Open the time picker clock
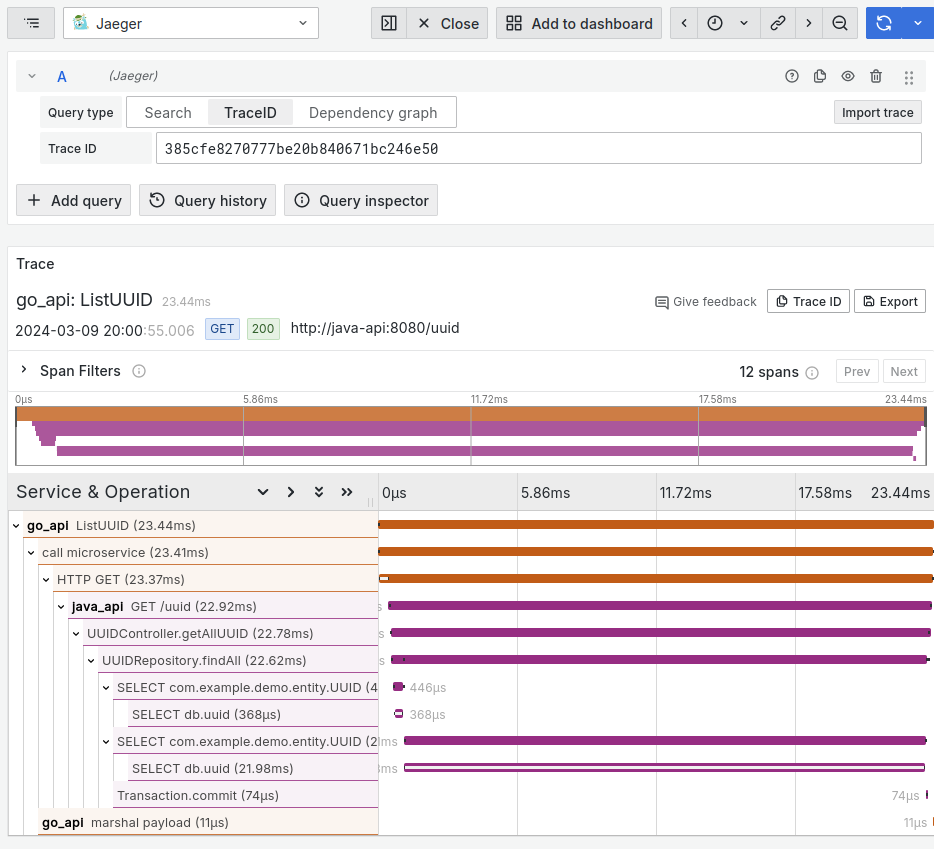 pos(715,23)
